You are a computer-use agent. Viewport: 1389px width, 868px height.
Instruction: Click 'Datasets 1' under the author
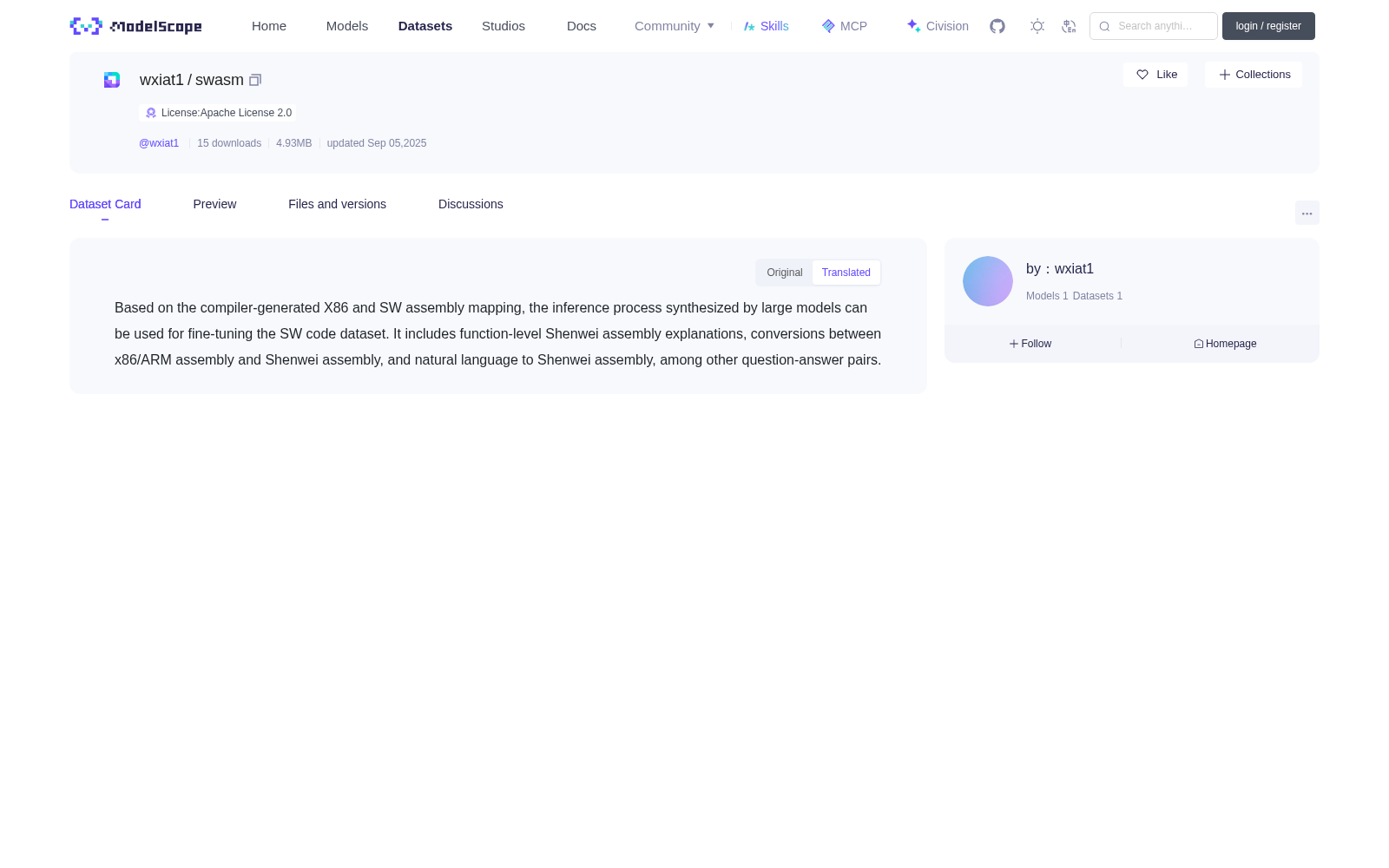[1097, 296]
